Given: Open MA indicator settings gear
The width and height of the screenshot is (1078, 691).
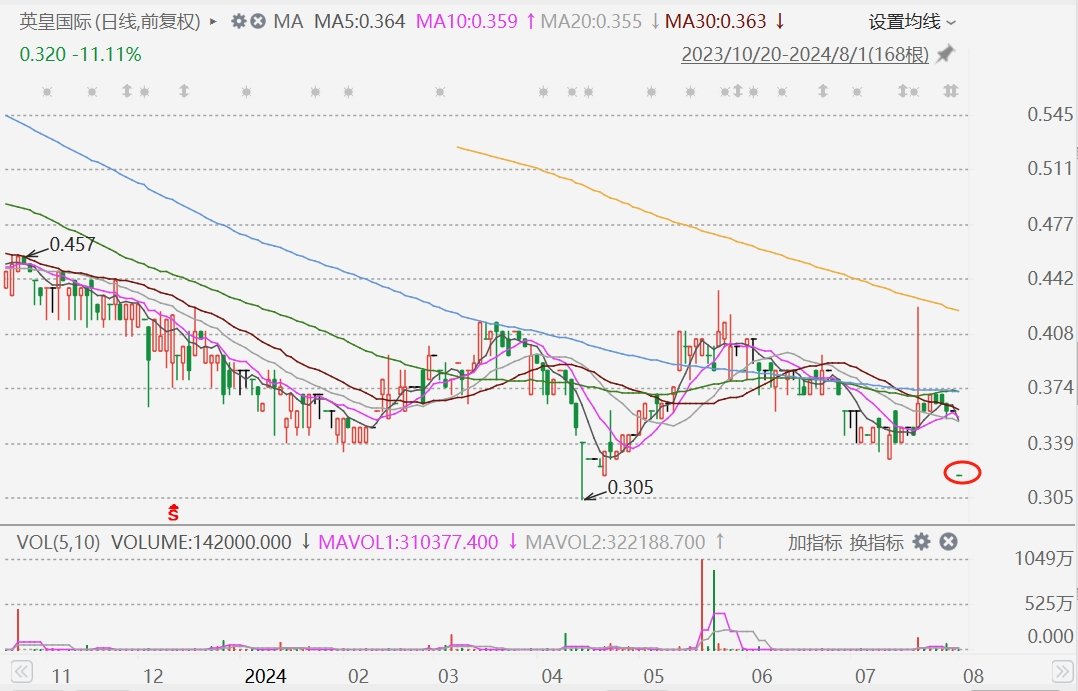Looking at the screenshot, I should pyautogui.click(x=238, y=21).
